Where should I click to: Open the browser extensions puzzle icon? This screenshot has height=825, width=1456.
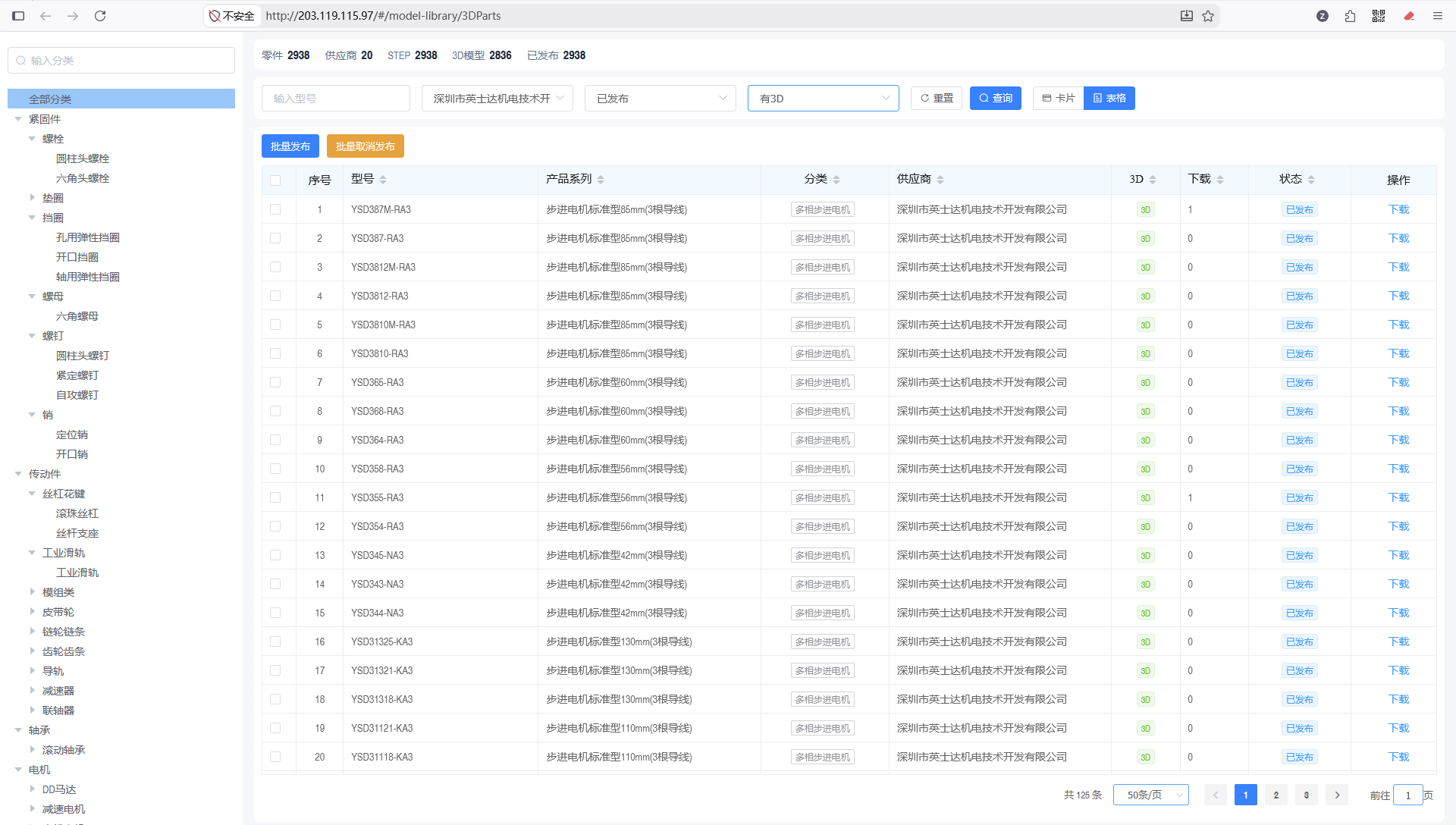point(1350,15)
